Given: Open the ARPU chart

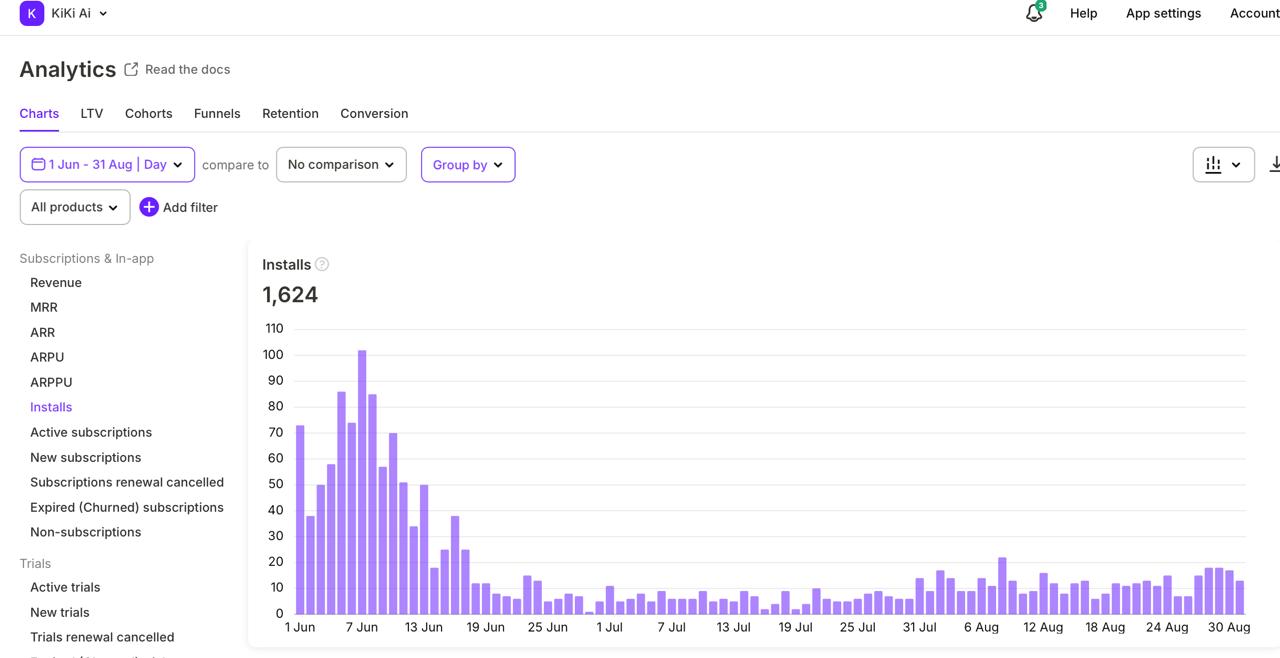Looking at the screenshot, I should pos(47,357).
